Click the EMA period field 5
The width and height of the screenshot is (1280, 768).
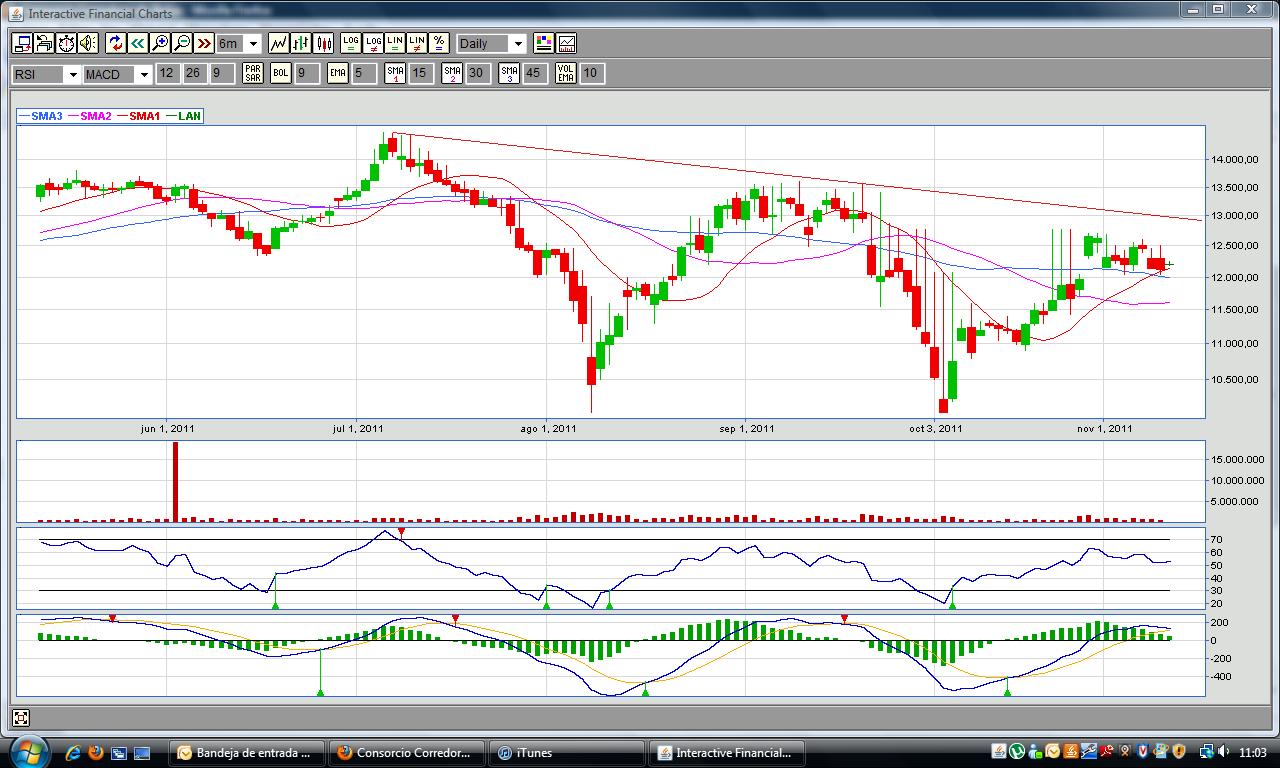[x=364, y=73]
